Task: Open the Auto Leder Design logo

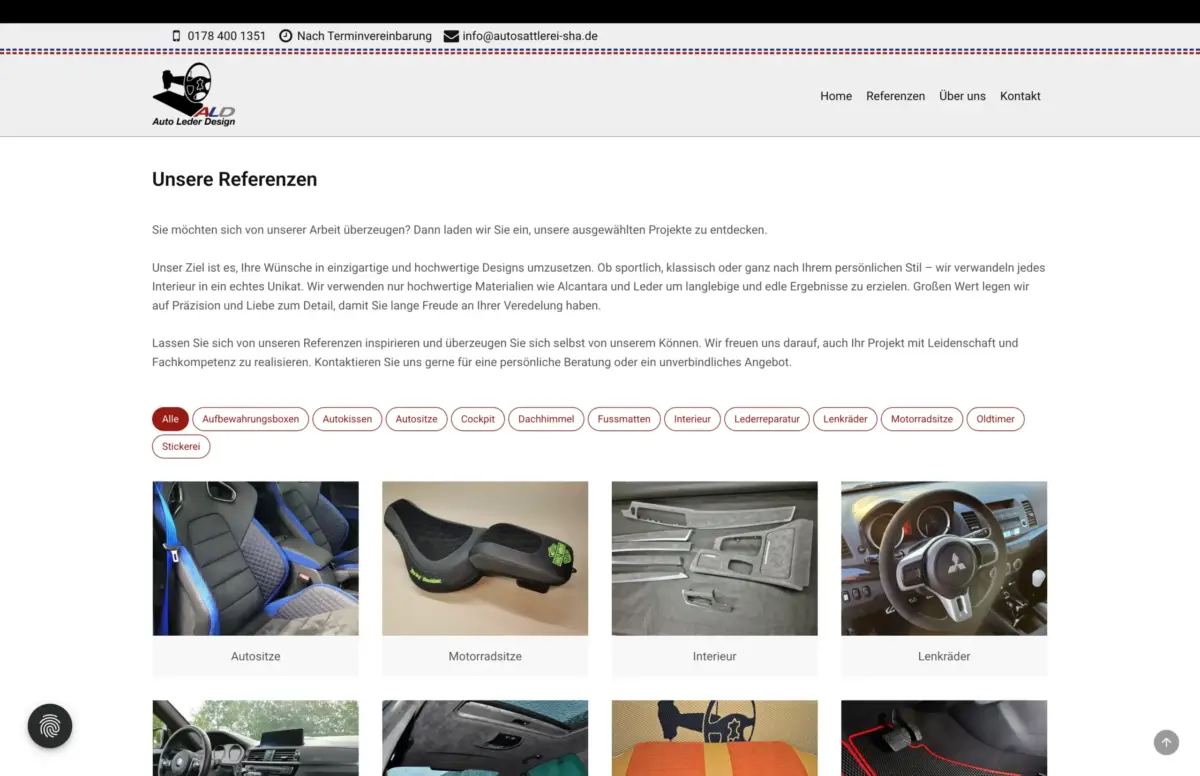Action: (x=194, y=96)
